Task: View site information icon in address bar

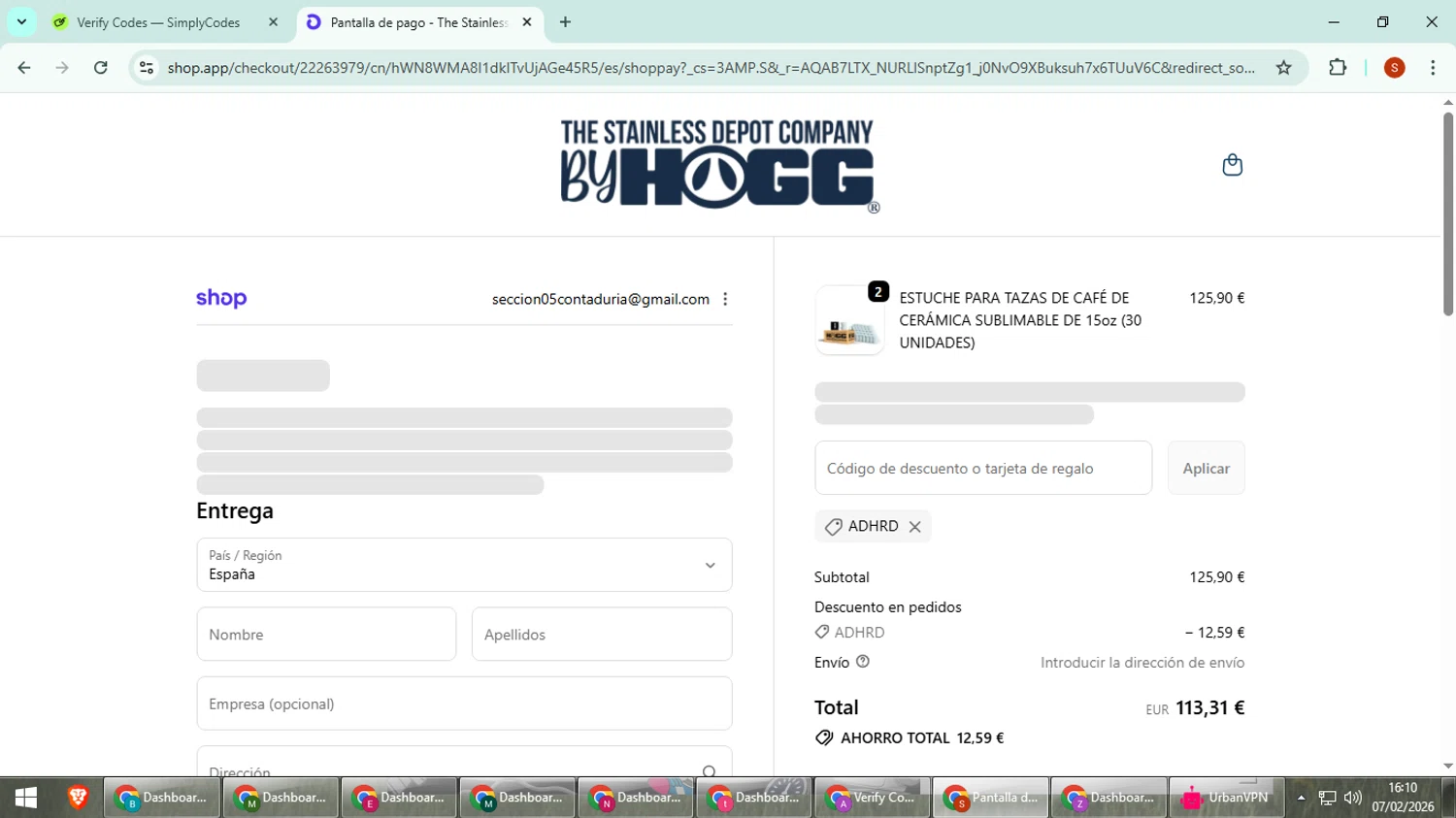Action: 147,68
